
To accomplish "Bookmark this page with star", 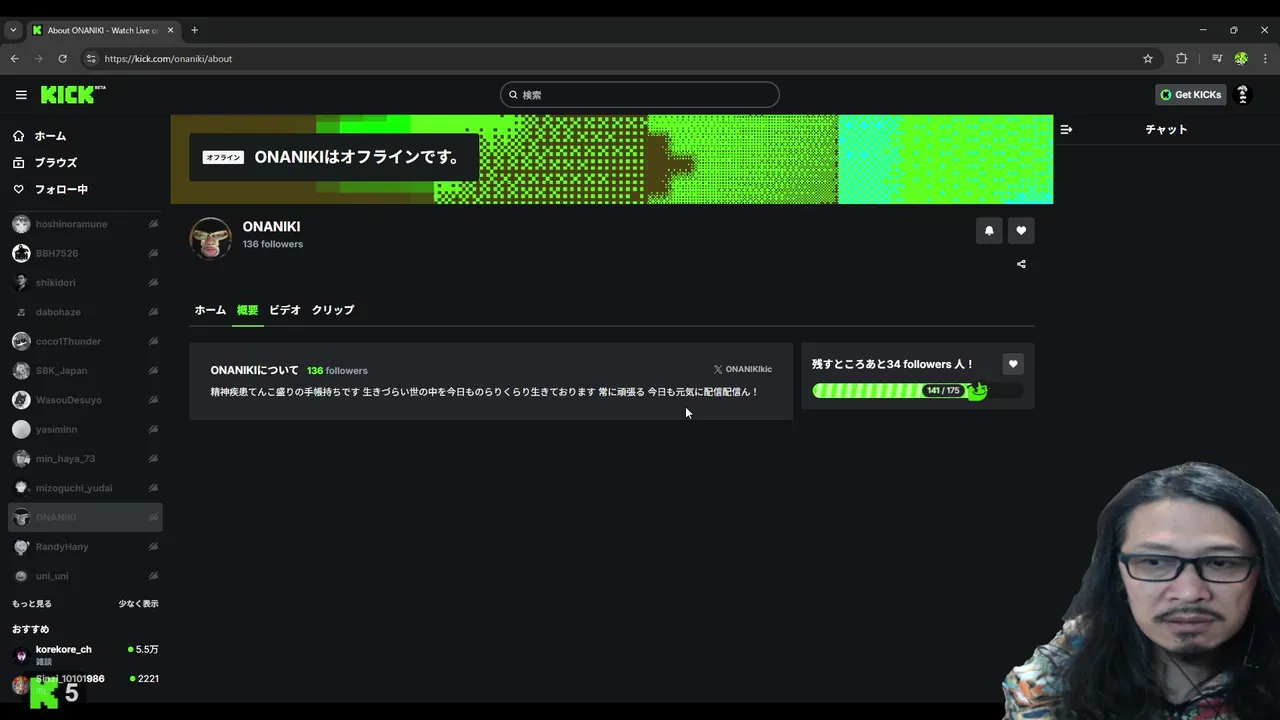I will [x=1148, y=59].
